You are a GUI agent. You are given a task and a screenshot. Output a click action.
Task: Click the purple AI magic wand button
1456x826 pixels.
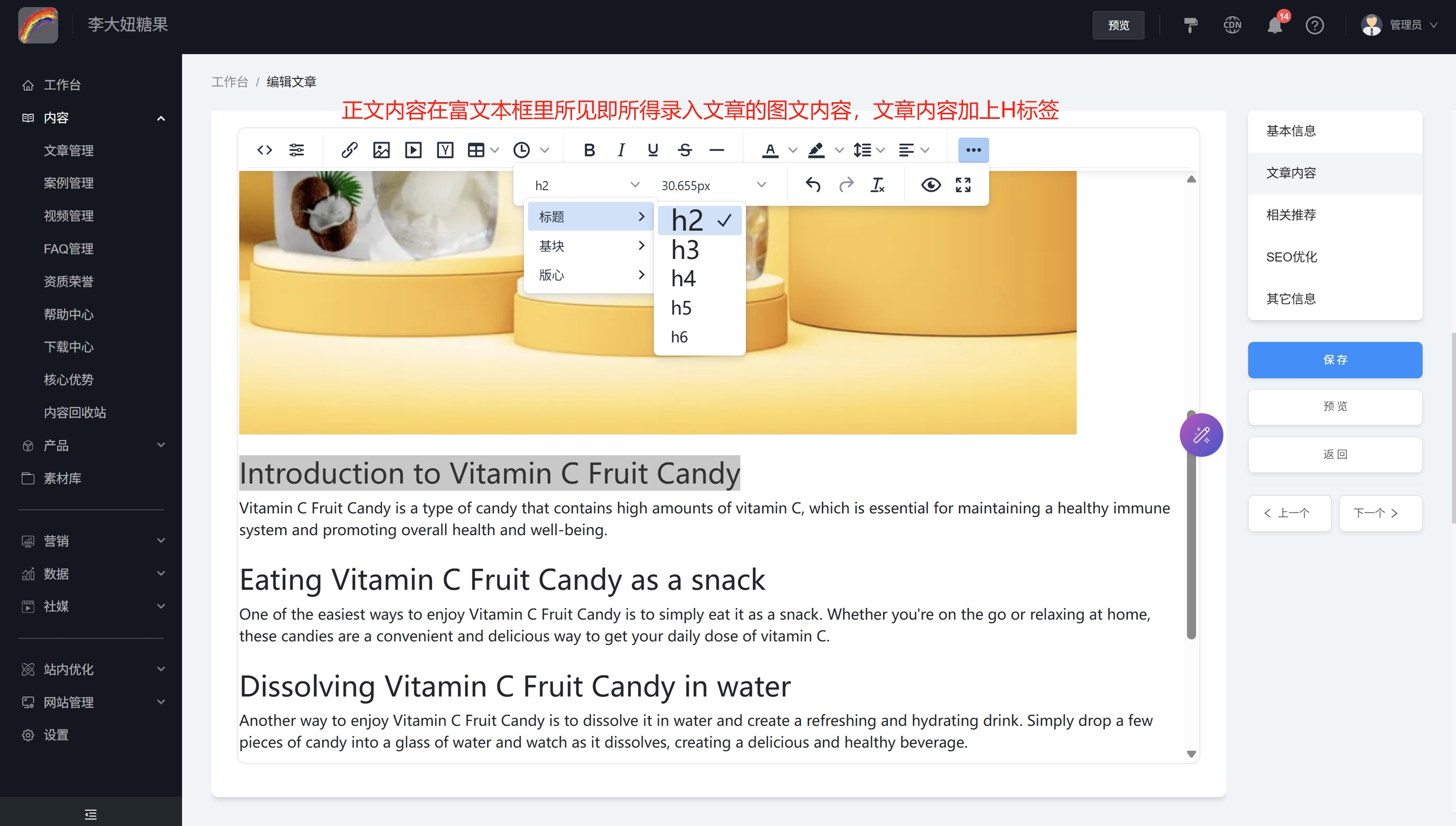pos(1201,435)
